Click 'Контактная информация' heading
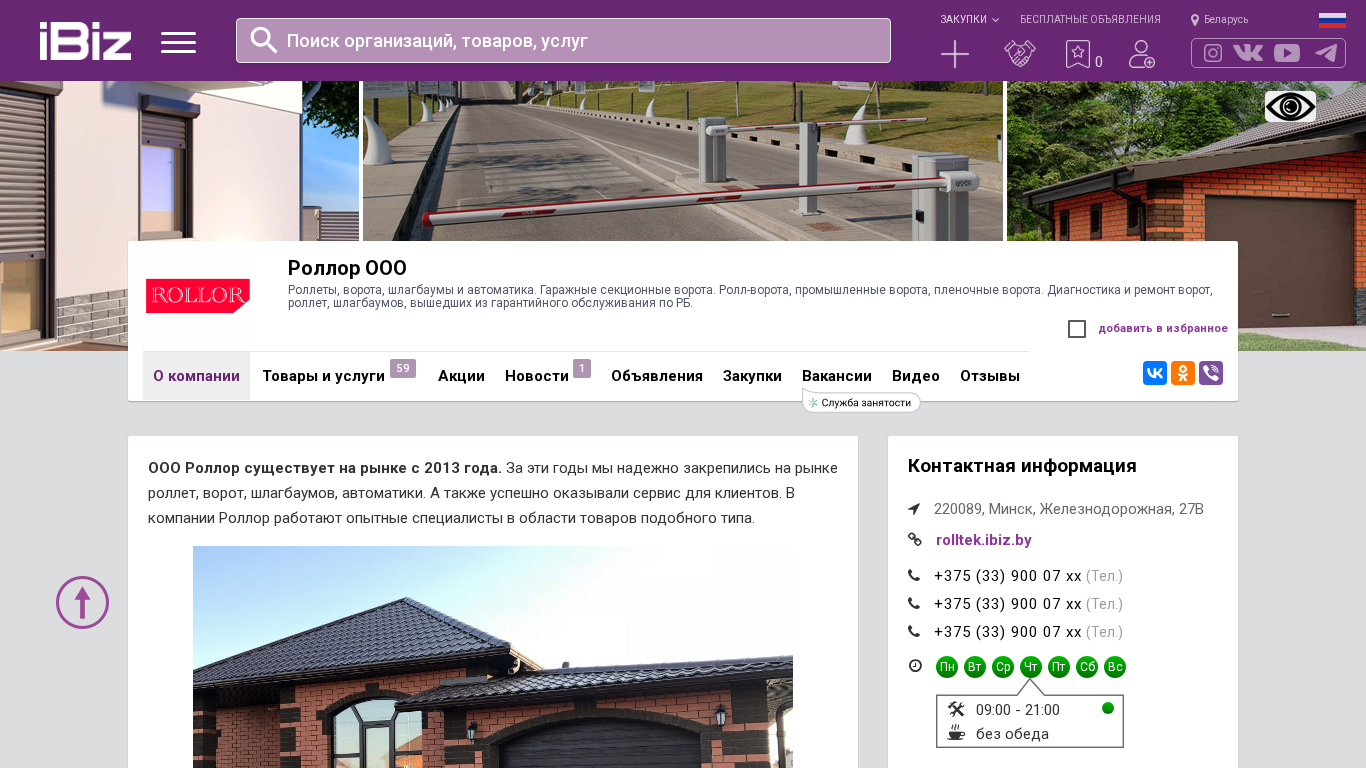The width and height of the screenshot is (1366, 768). coord(1022,466)
